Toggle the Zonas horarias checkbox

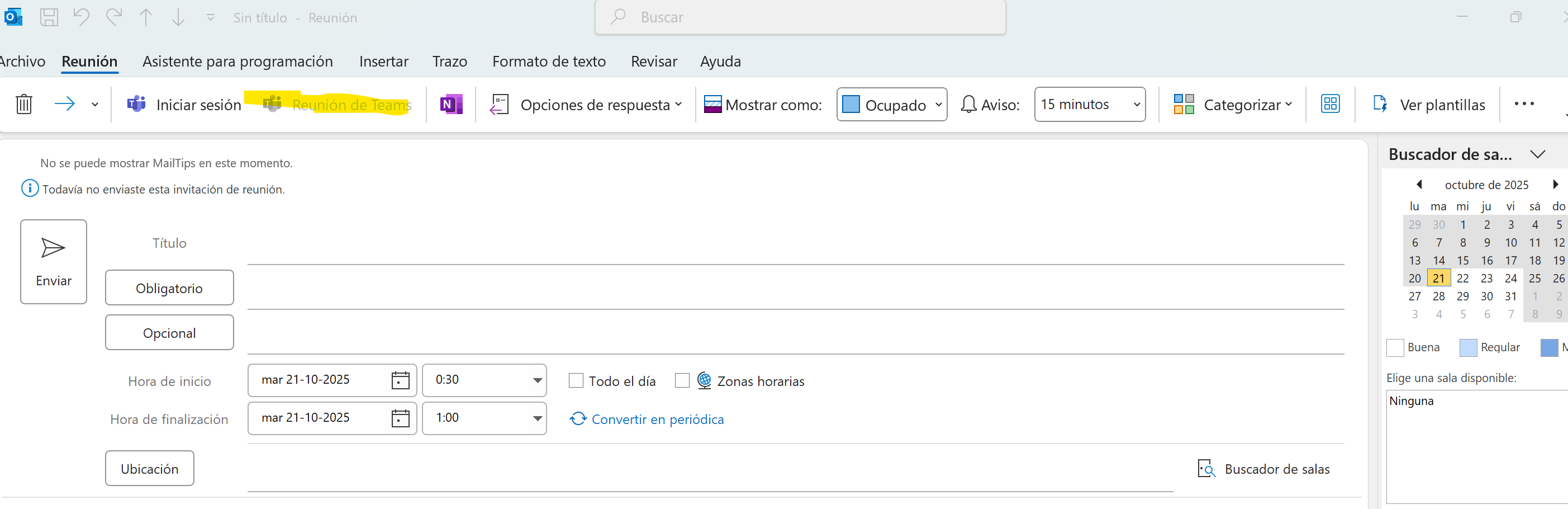682,380
